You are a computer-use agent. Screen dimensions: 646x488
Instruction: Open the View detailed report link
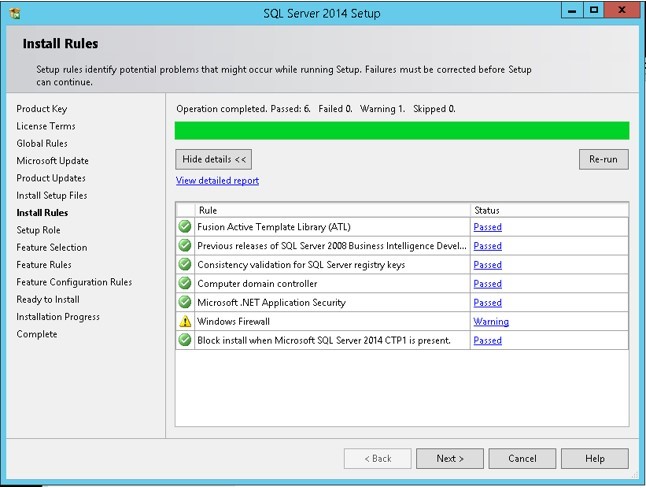[217, 181]
